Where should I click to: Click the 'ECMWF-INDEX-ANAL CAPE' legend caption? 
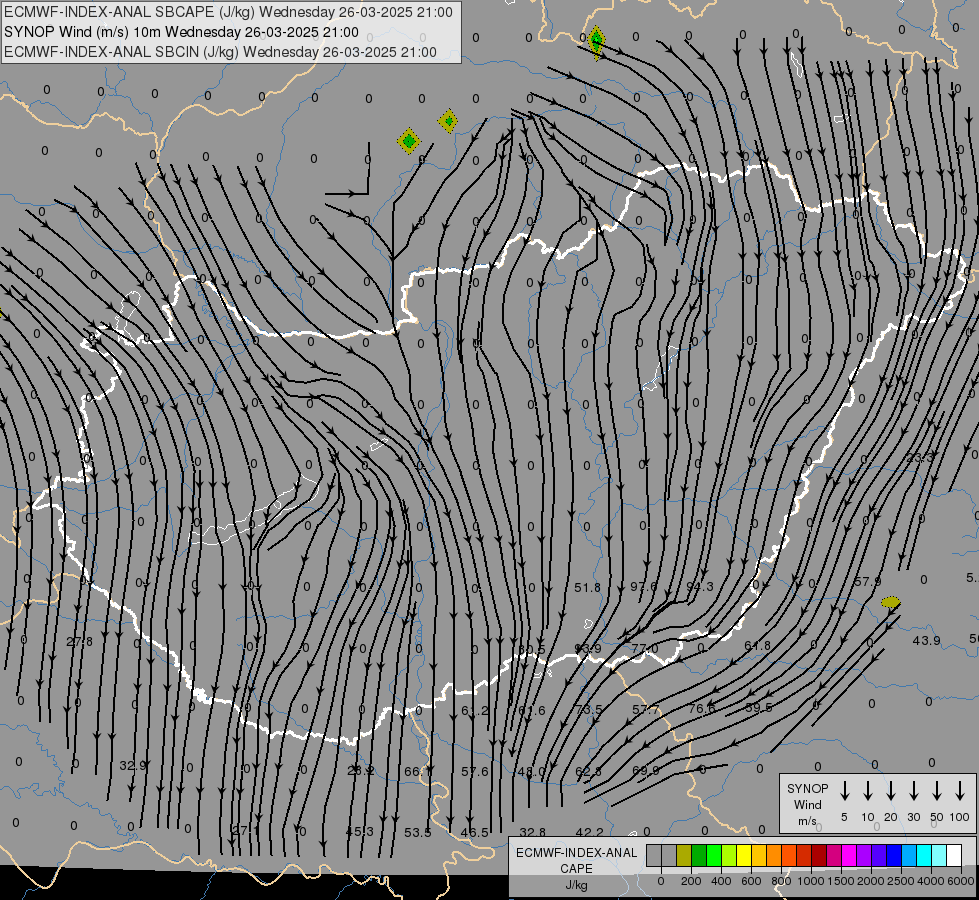[576, 860]
